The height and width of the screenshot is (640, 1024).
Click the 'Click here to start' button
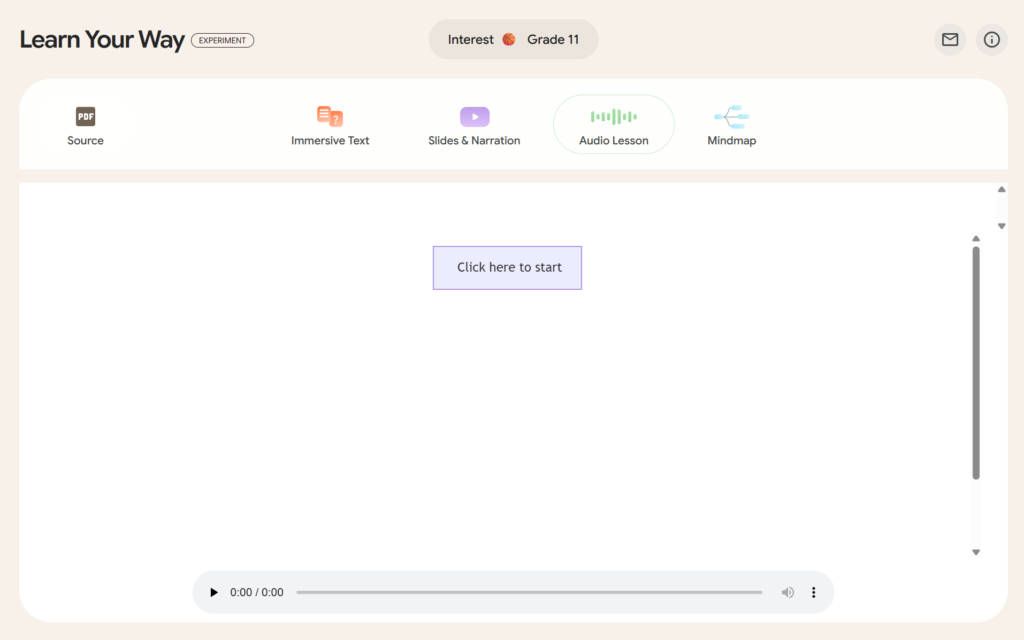point(507,268)
